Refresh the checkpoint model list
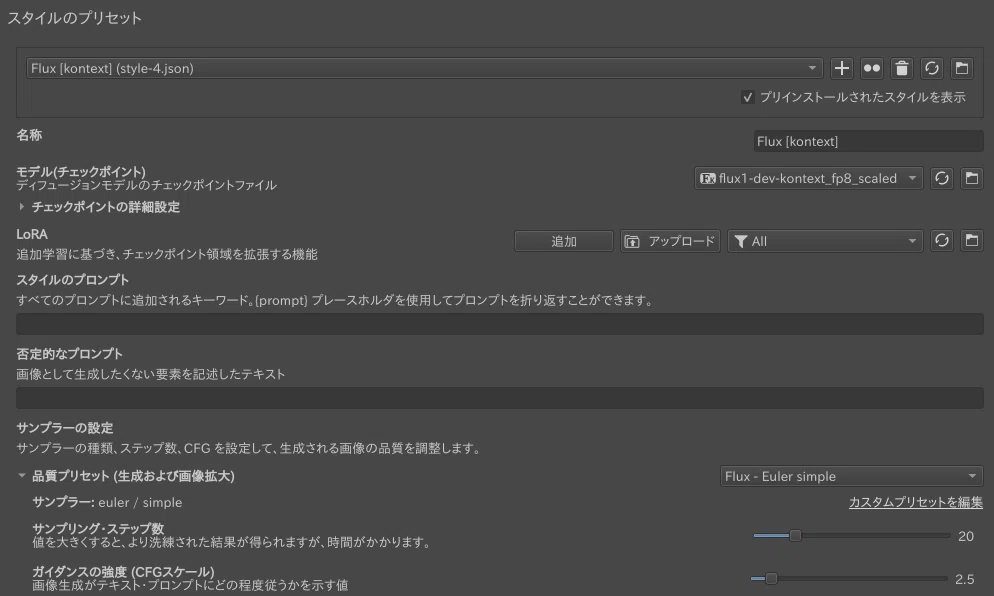 pyautogui.click(x=941, y=178)
